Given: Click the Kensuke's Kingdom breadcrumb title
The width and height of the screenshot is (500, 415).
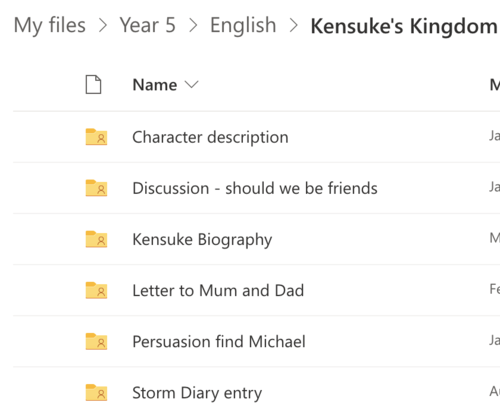Looking at the screenshot, I should pos(404,26).
